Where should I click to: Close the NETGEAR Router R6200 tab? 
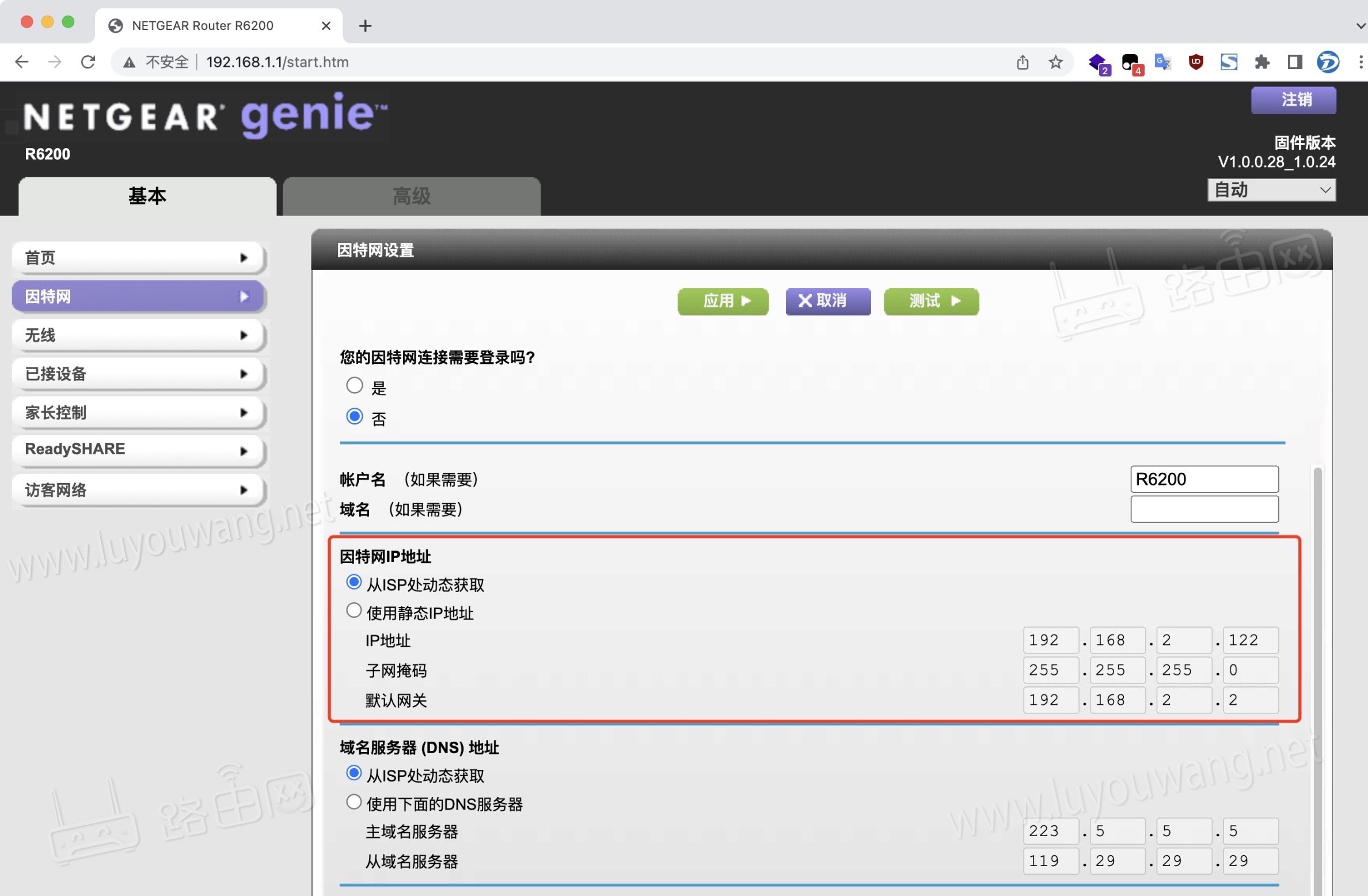tap(326, 25)
